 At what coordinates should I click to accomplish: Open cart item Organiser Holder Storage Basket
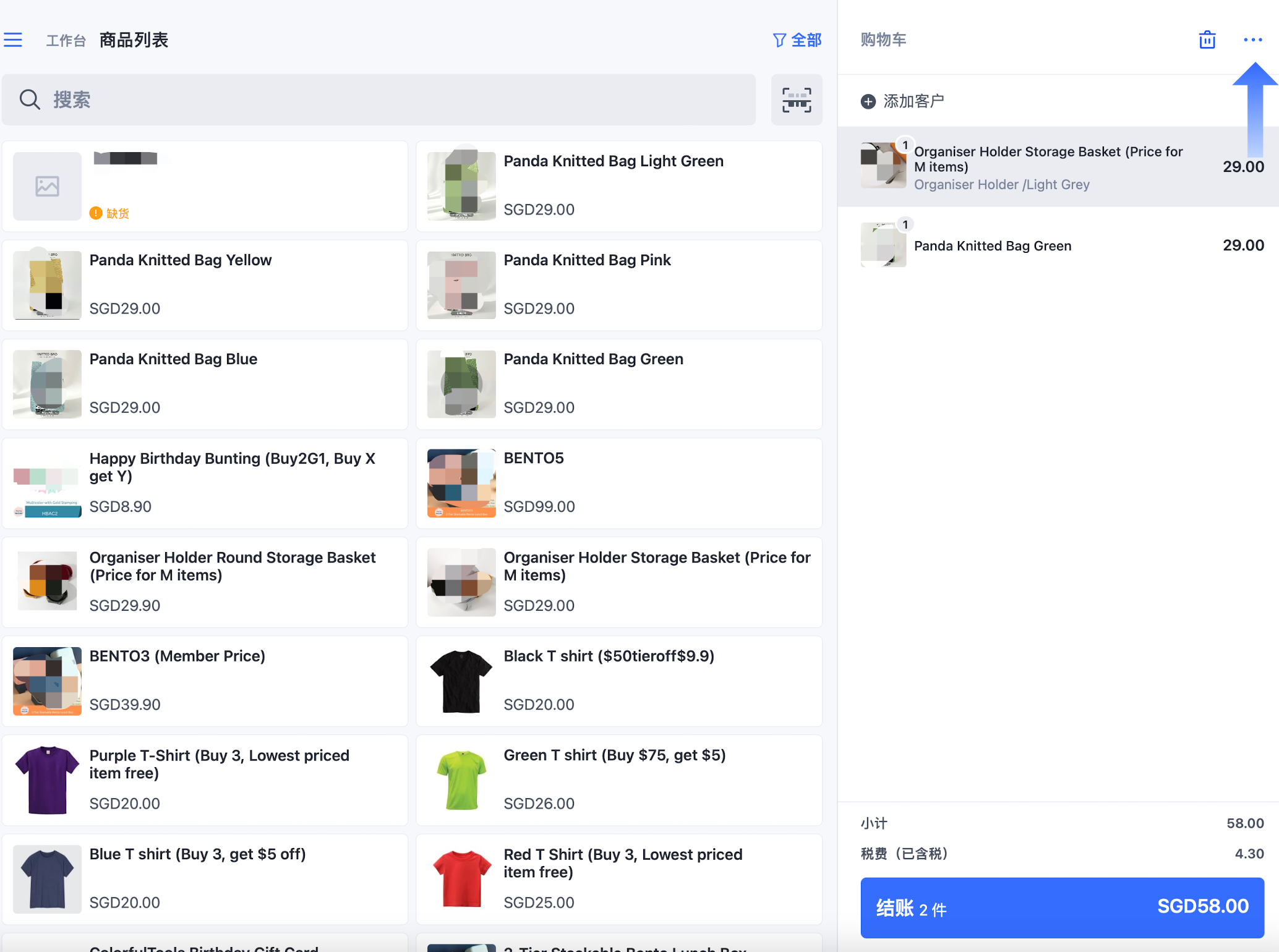[1058, 167]
